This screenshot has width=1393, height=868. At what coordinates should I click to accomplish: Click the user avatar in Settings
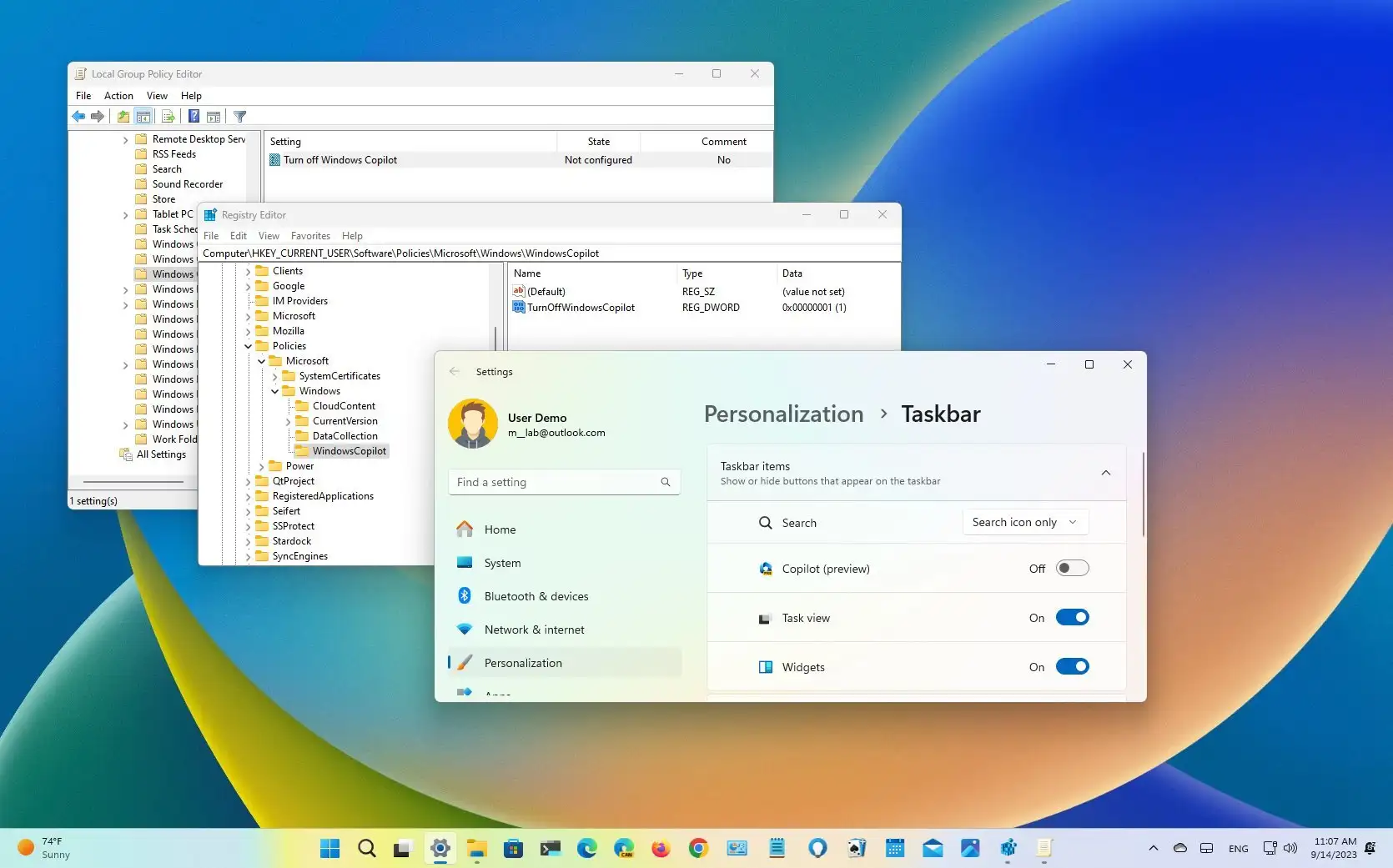pyautogui.click(x=473, y=424)
